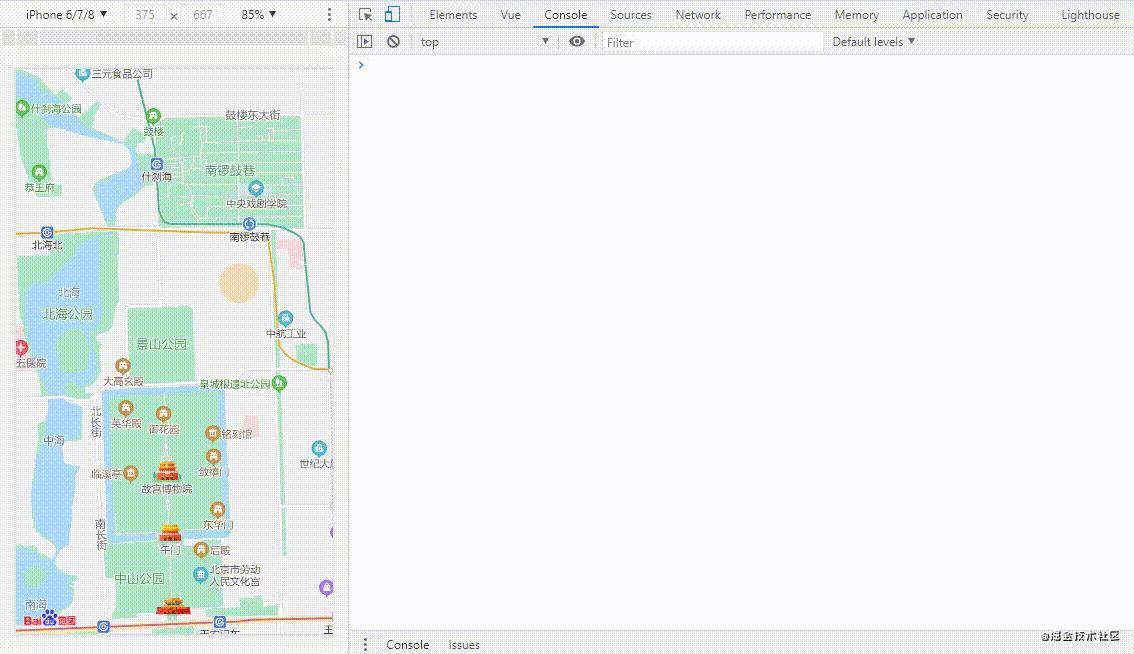The width and height of the screenshot is (1134, 654).
Task: Open the drawer three-dot menu at bottom
Action: tap(365, 644)
